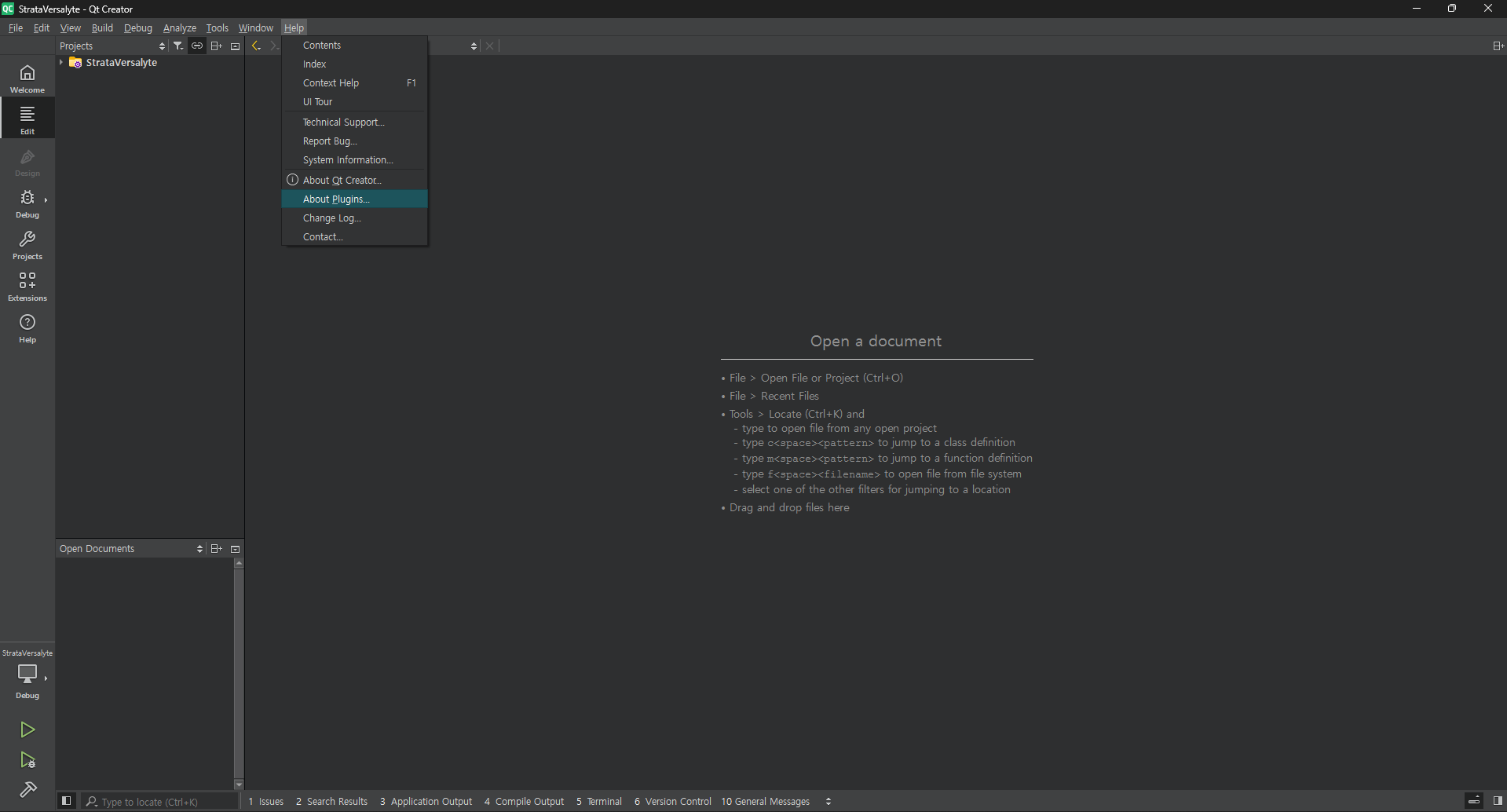Screen dimensions: 1507x812
Task: Open the Tools menu
Action: [x=217, y=27]
